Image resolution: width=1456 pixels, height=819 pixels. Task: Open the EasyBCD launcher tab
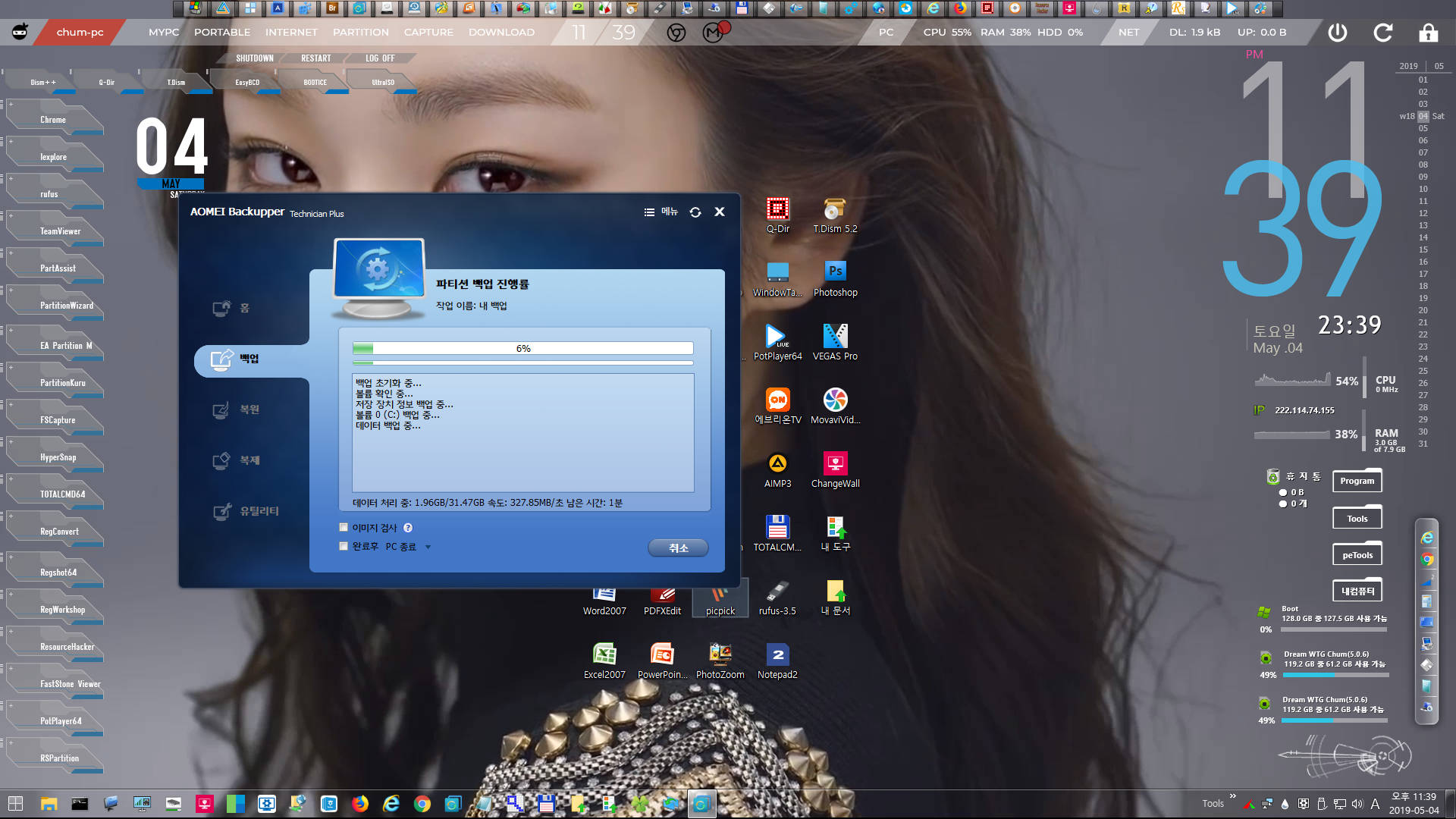[247, 82]
